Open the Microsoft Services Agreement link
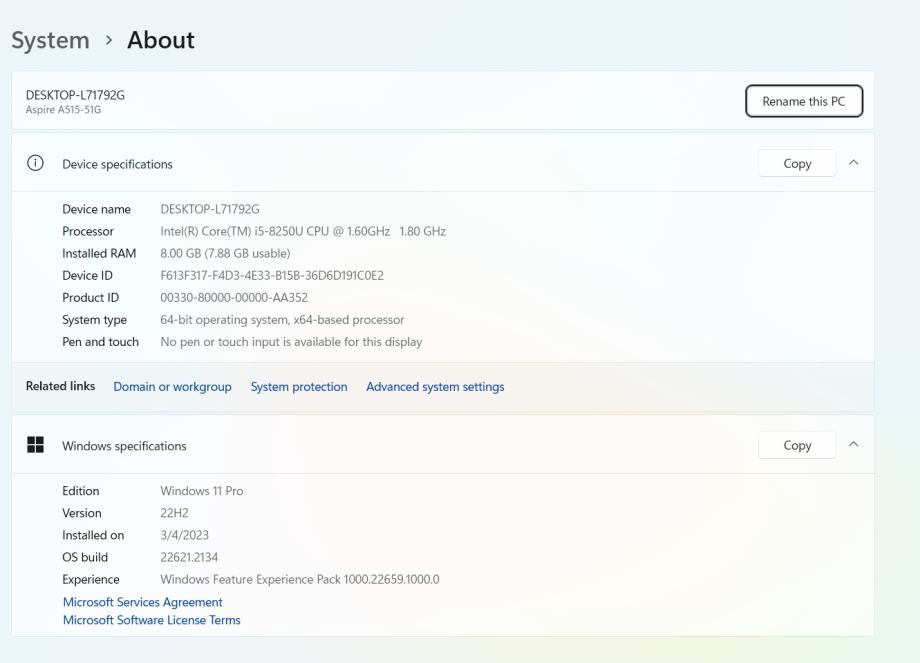Screen dimensions: 920x663 pos(142,602)
